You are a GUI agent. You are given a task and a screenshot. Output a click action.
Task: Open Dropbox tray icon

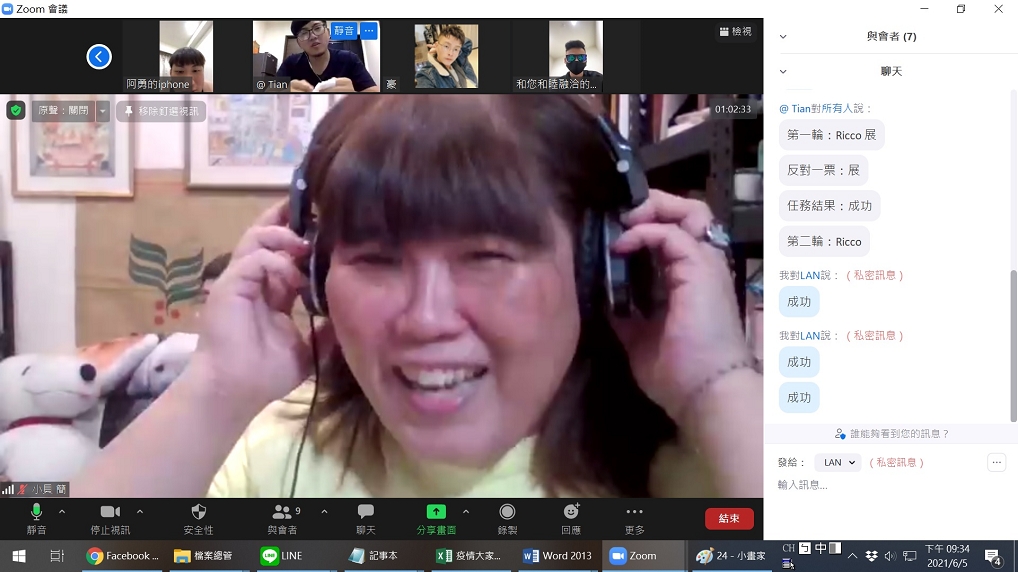point(872,556)
